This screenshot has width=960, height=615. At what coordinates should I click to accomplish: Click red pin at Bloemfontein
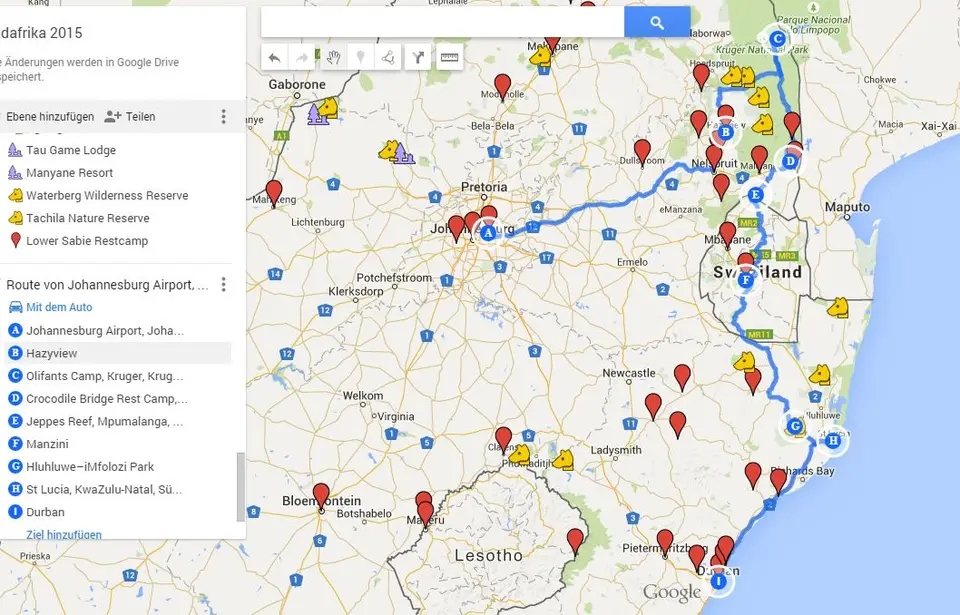click(321, 496)
